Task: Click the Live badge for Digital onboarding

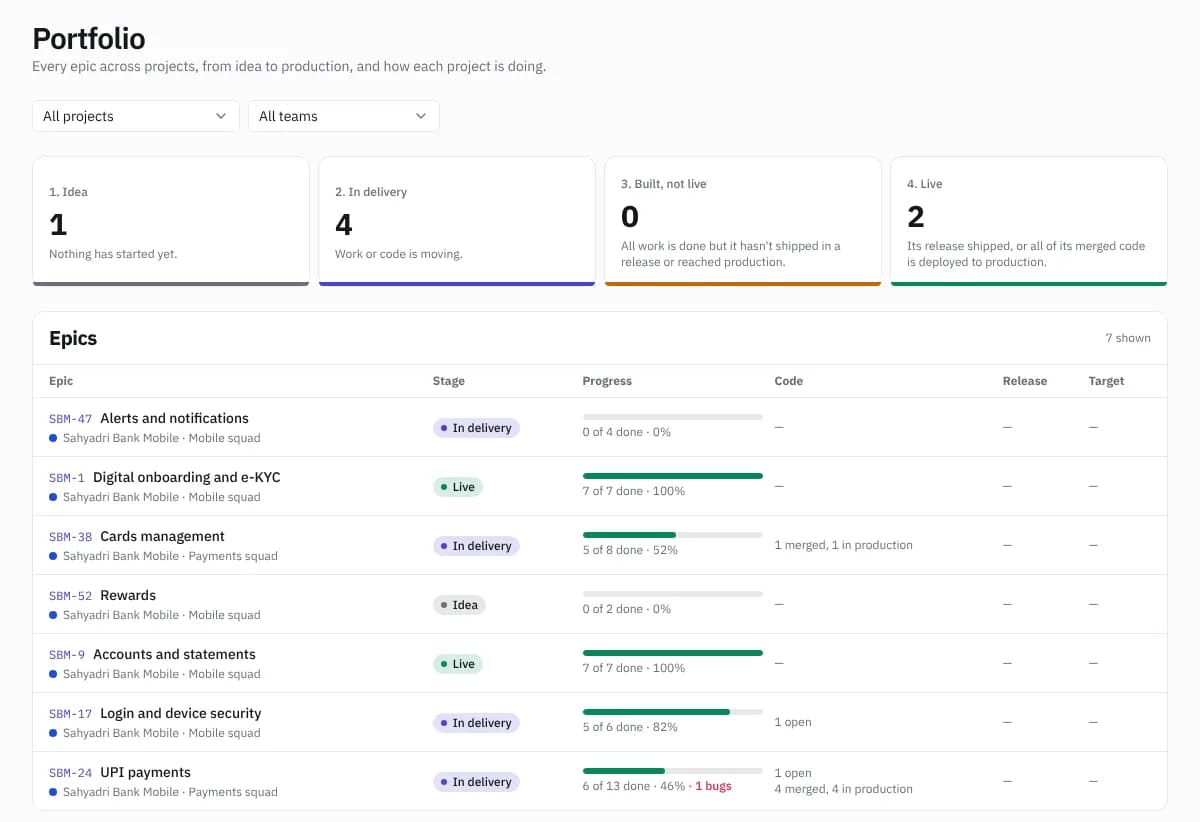Action: coord(458,487)
